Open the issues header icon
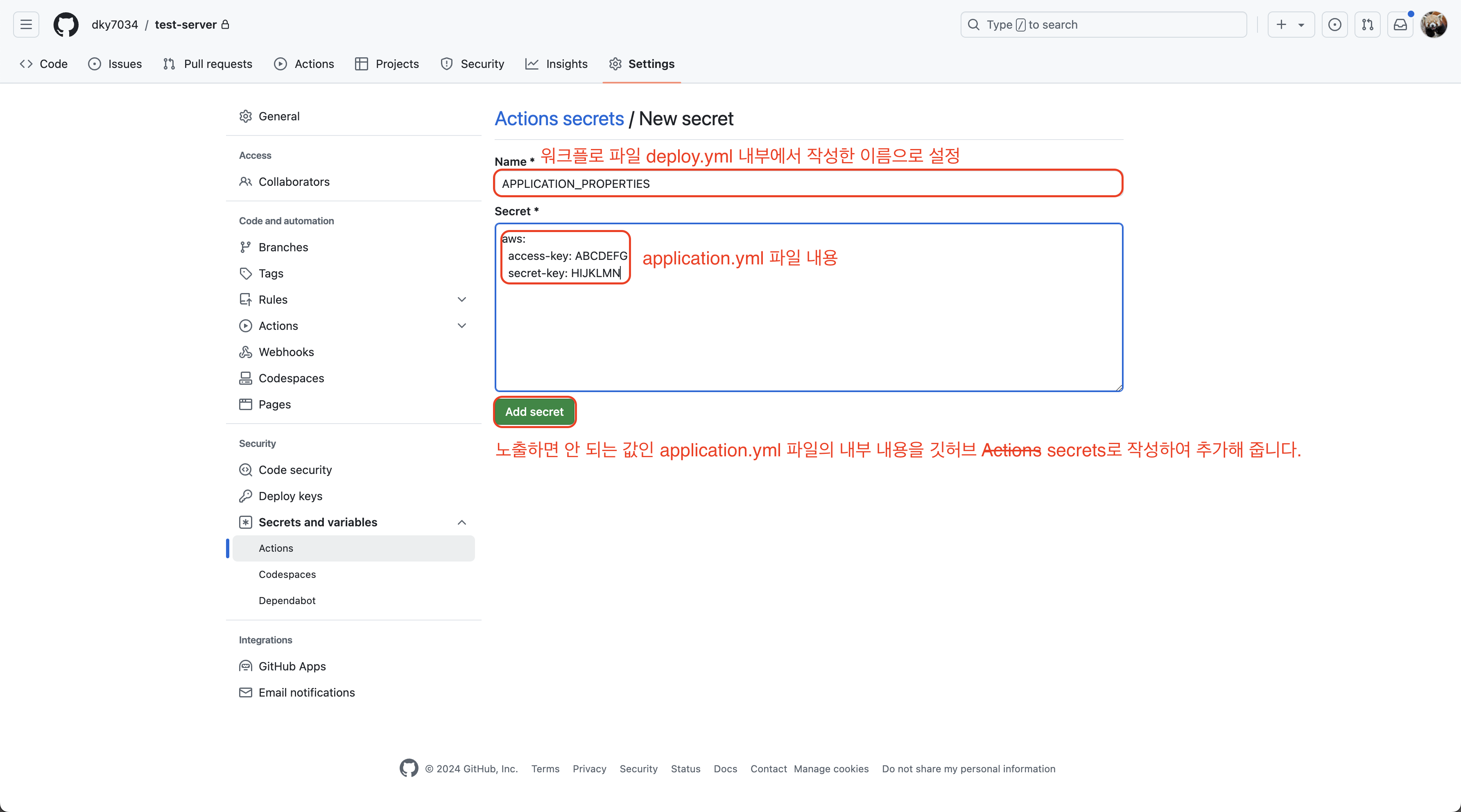The image size is (1461, 812). pos(1334,25)
